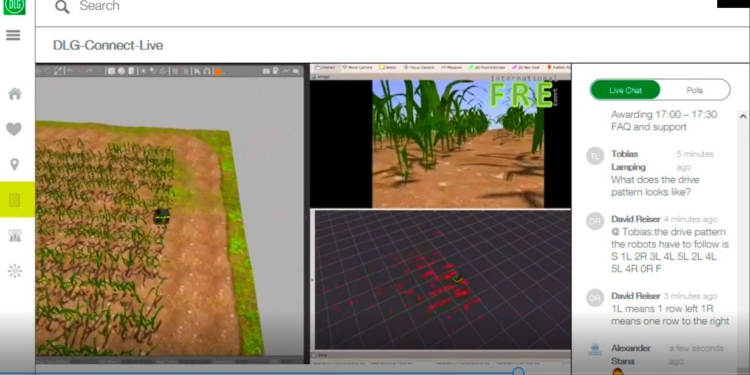Click the name Tobias Lamping in chat
The image size is (750, 375).
pos(629,160)
